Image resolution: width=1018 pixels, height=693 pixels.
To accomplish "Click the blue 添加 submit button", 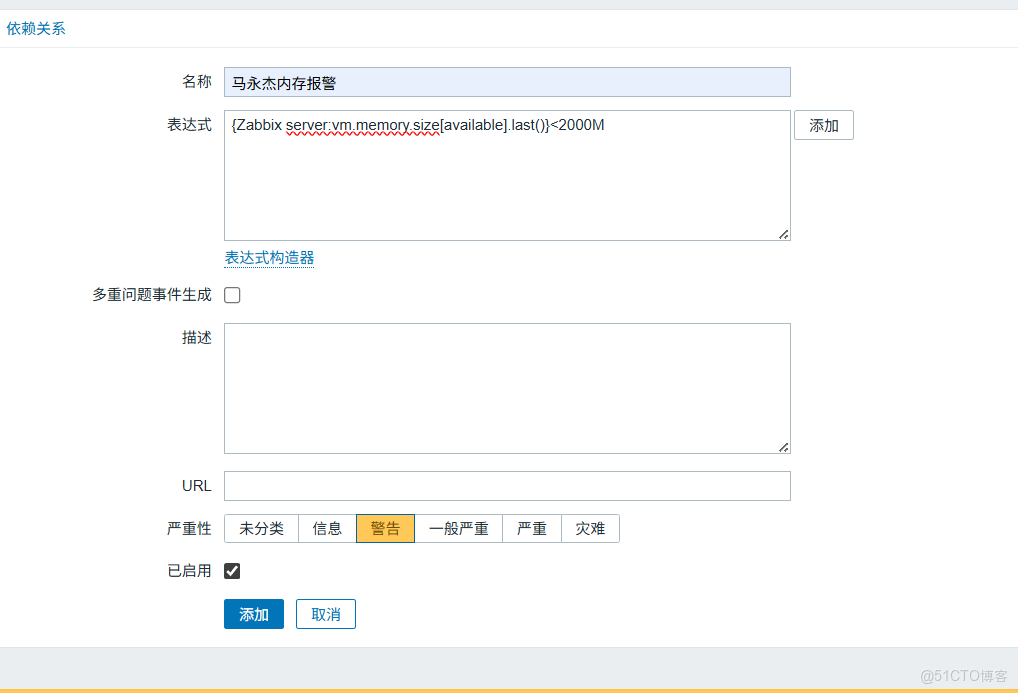I will (253, 614).
